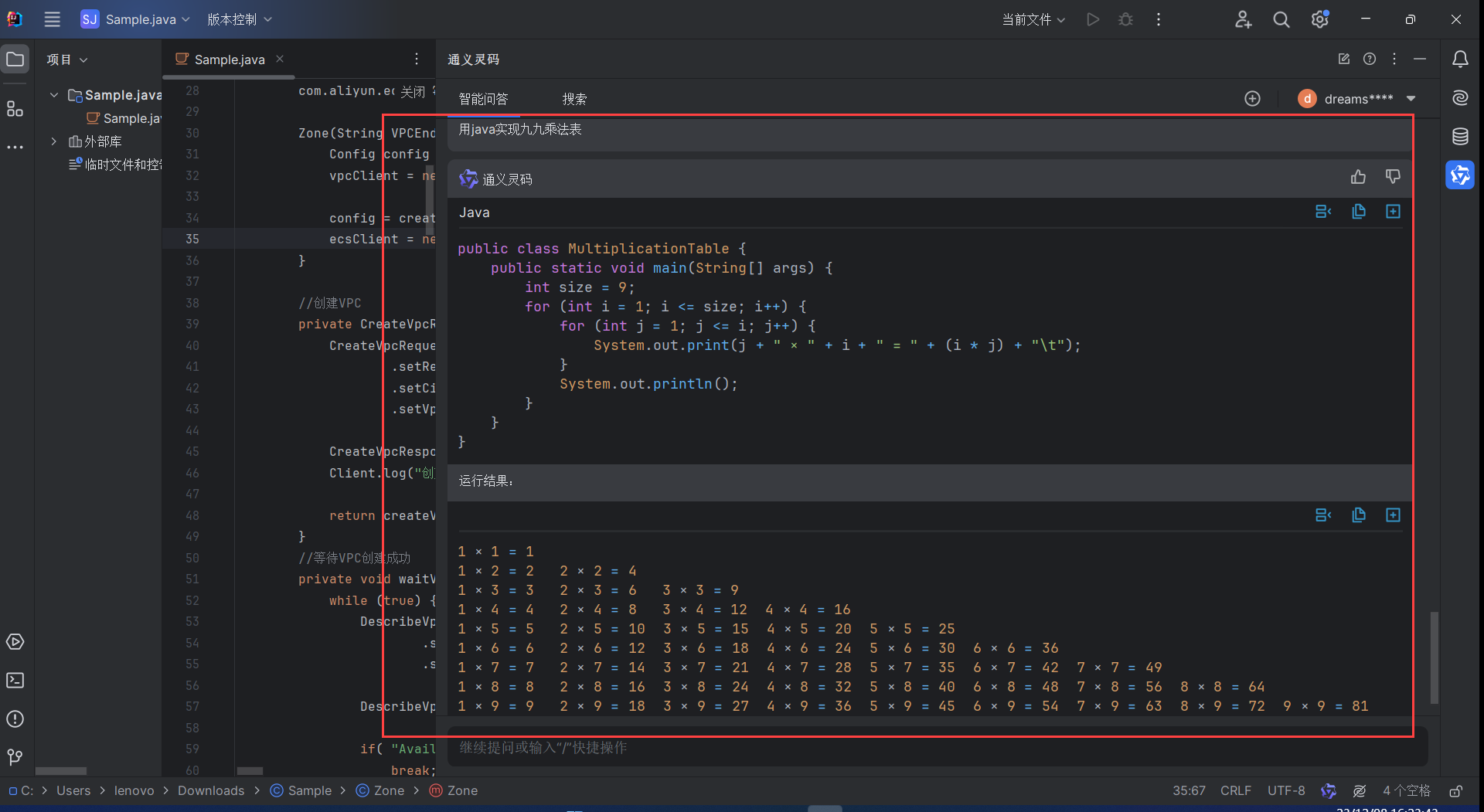Click editor line number 35

click(192, 239)
